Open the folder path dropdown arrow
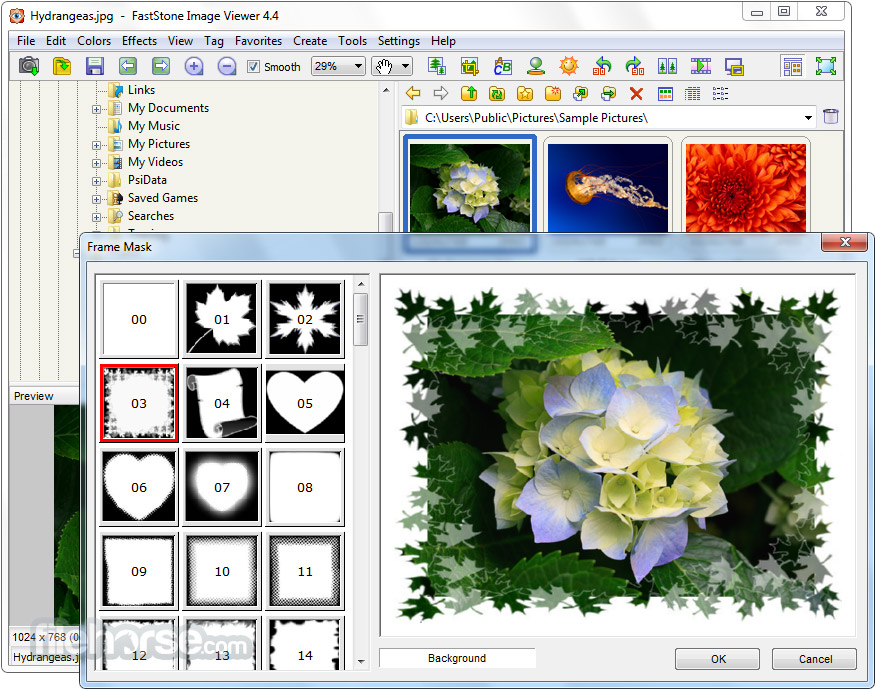876x690 pixels. tap(808, 118)
